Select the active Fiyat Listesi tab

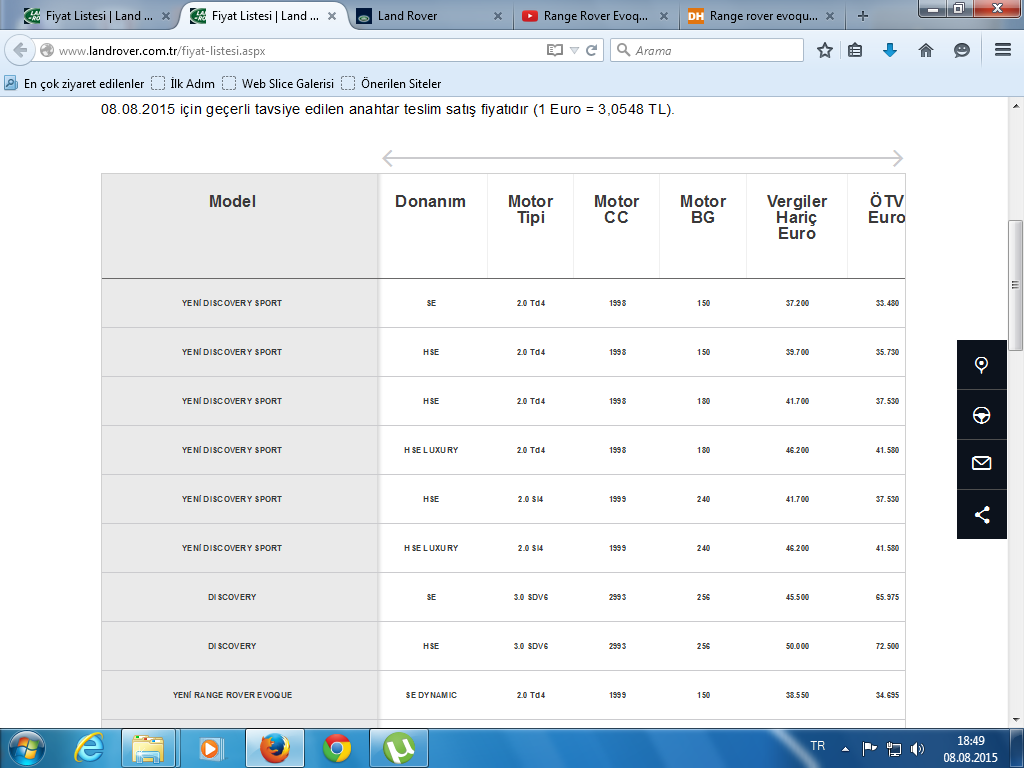[x=264, y=16]
